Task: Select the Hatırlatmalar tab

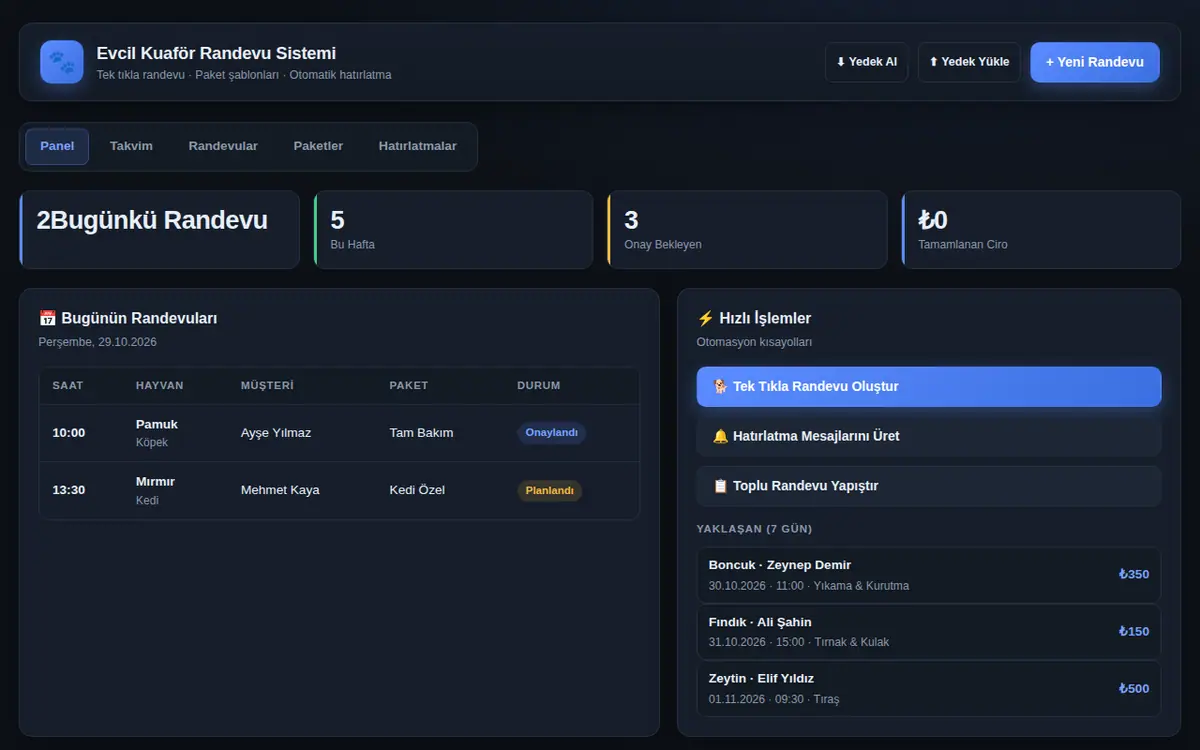Action: point(418,146)
